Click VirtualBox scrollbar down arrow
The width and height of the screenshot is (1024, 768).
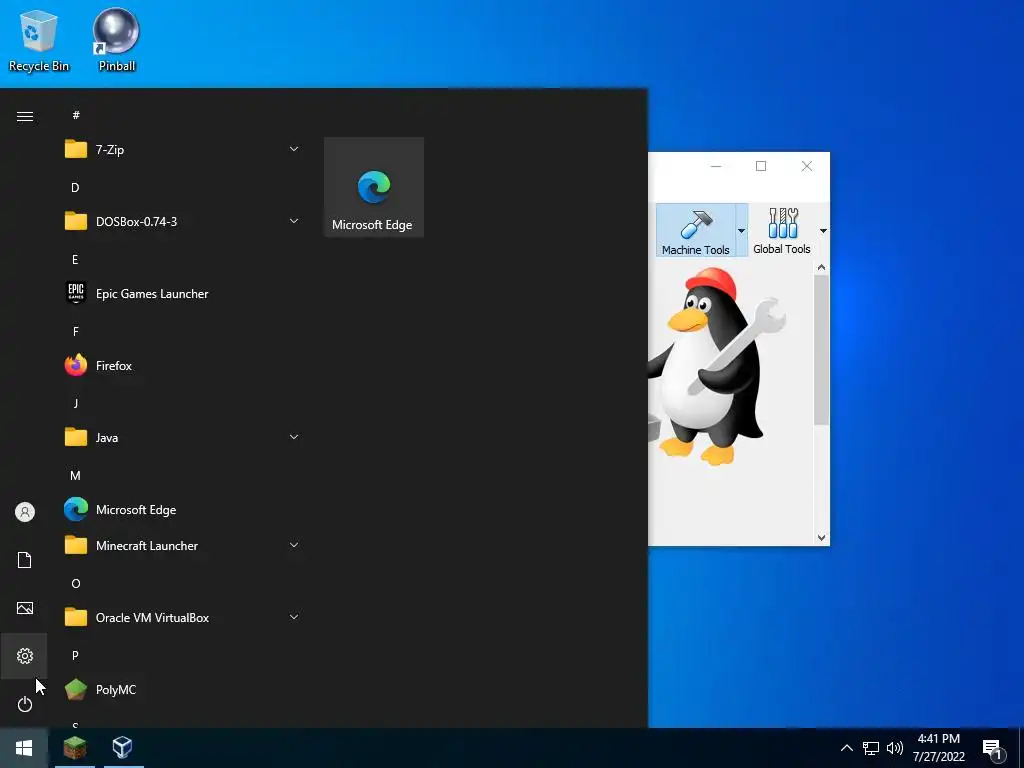(822, 537)
